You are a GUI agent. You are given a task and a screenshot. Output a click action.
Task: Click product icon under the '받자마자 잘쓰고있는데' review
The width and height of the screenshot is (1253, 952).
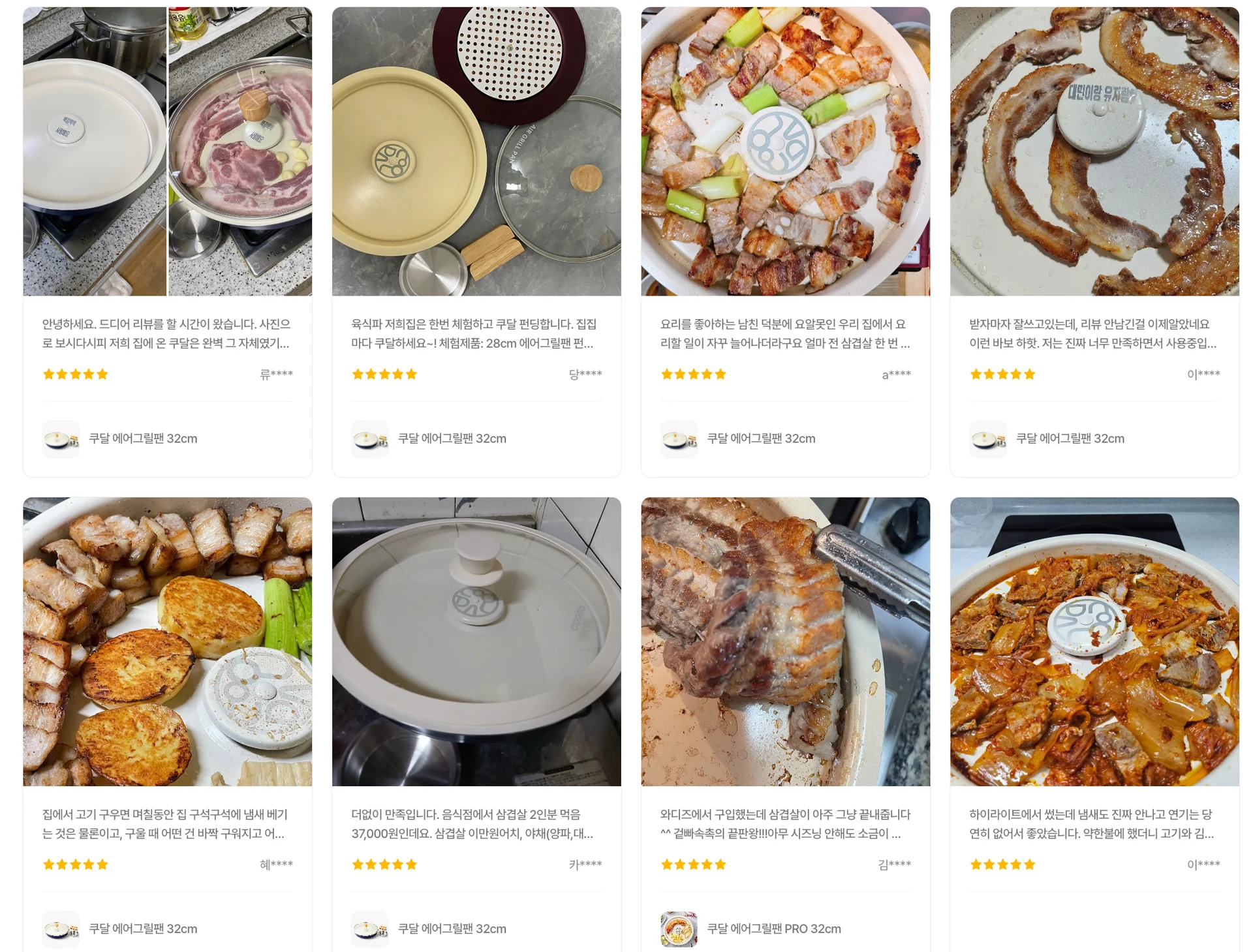click(x=987, y=439)
